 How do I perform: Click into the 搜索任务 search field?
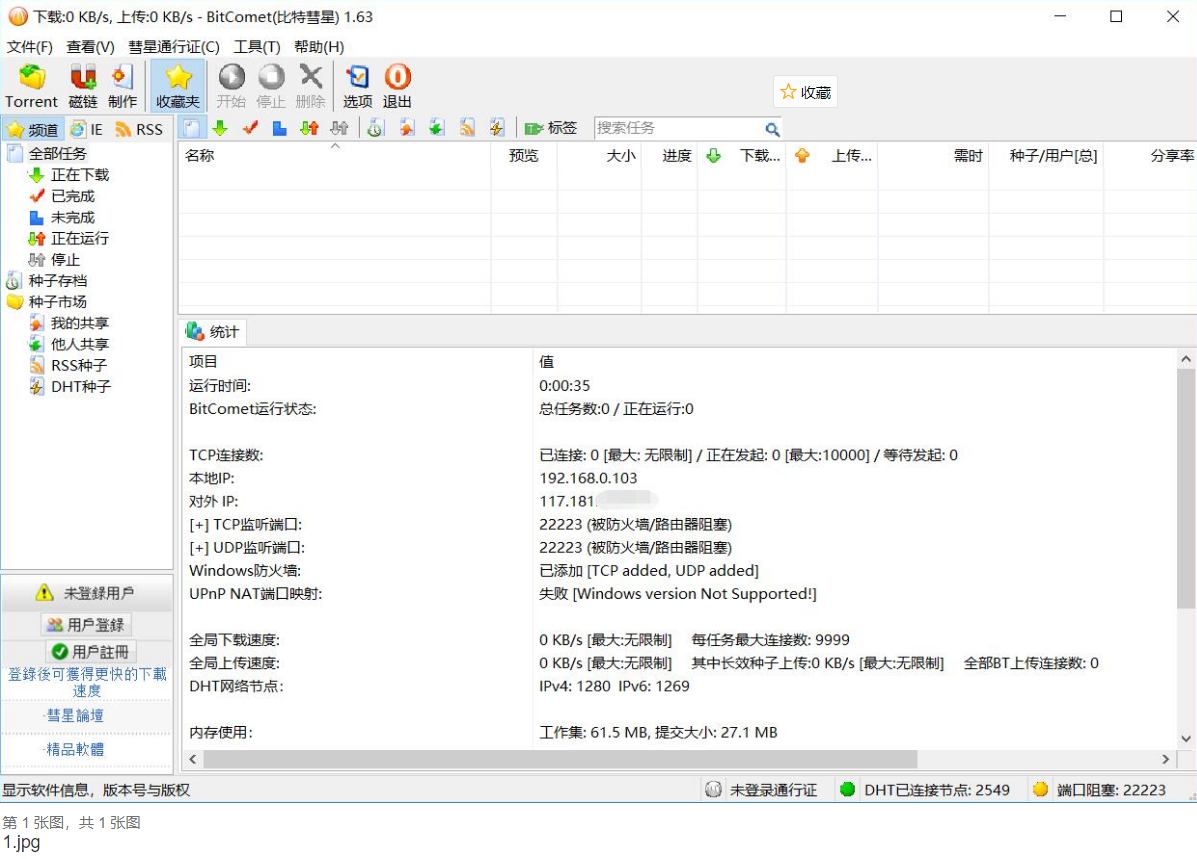tap(678, 128)
